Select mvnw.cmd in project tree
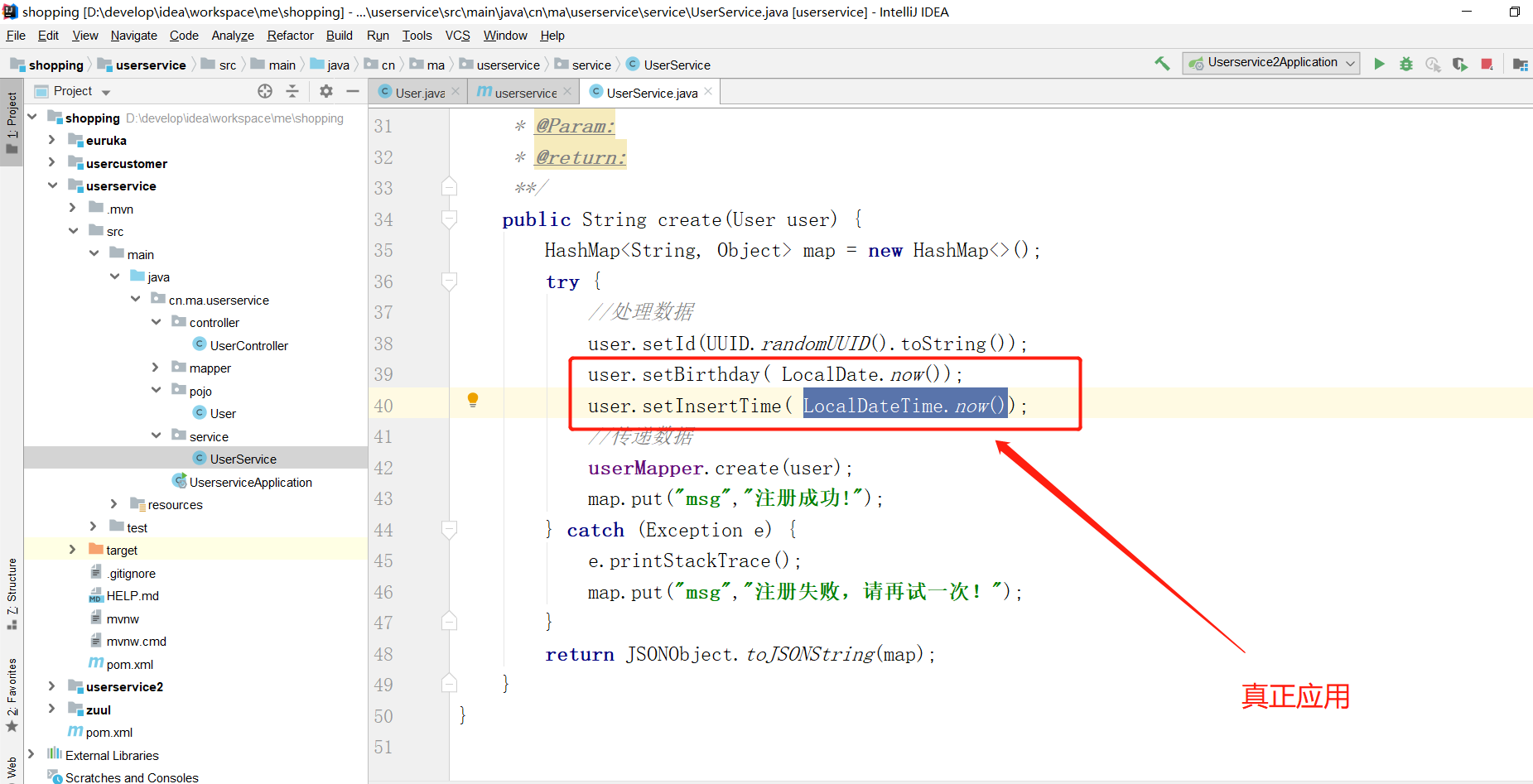Screen dimensions: 1533x784 point(136,641)
